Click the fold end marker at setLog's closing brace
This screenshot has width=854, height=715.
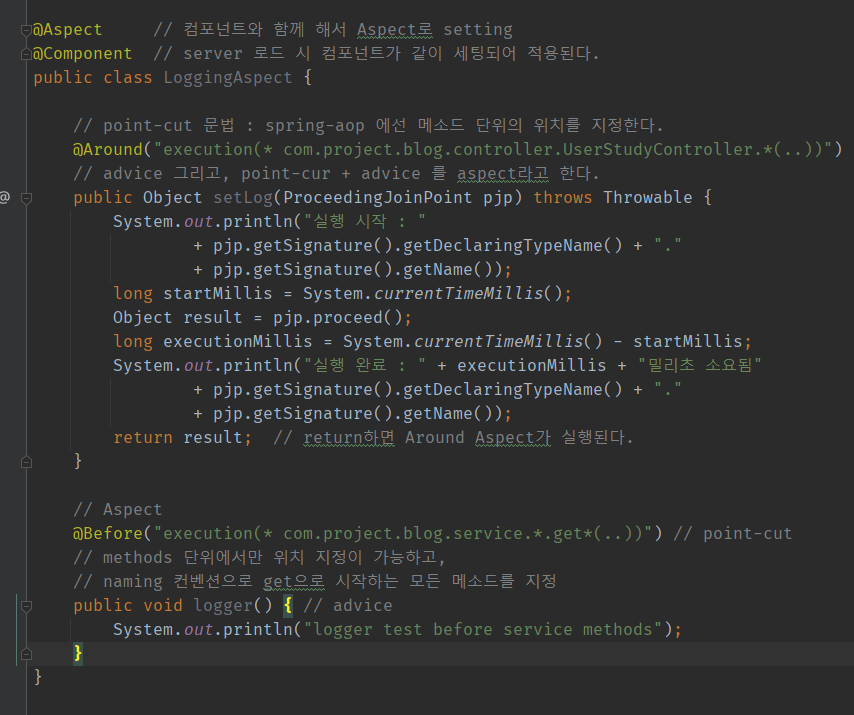coord(26,462)
